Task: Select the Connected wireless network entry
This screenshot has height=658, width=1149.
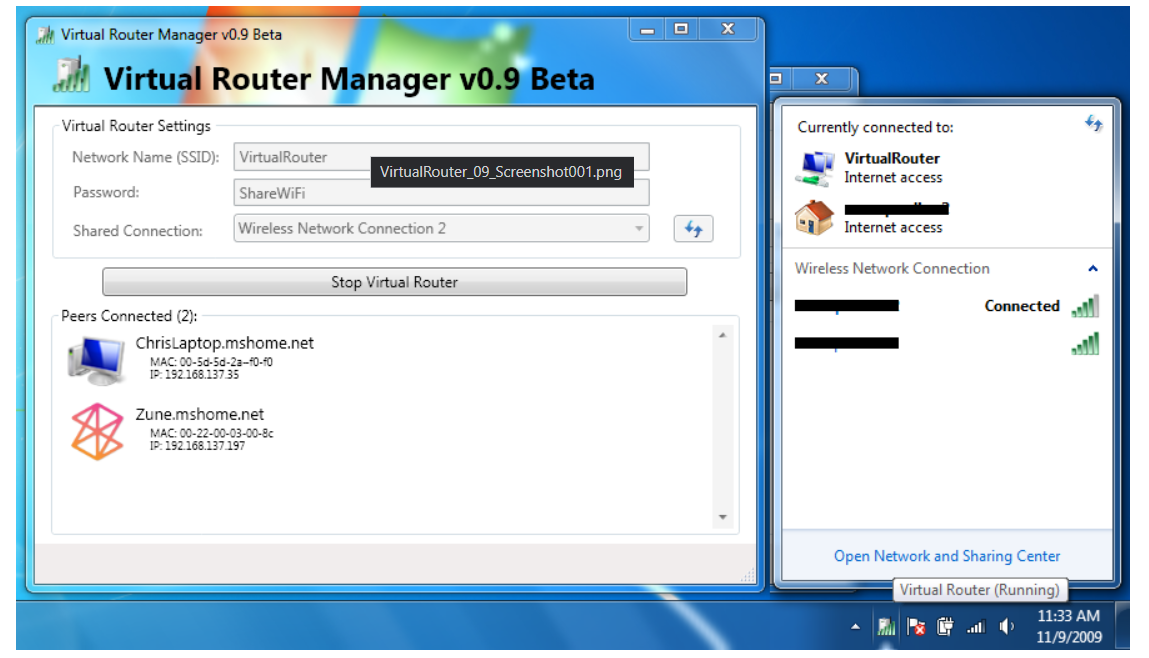Action: pyautogui.click(x=945, y=307)
